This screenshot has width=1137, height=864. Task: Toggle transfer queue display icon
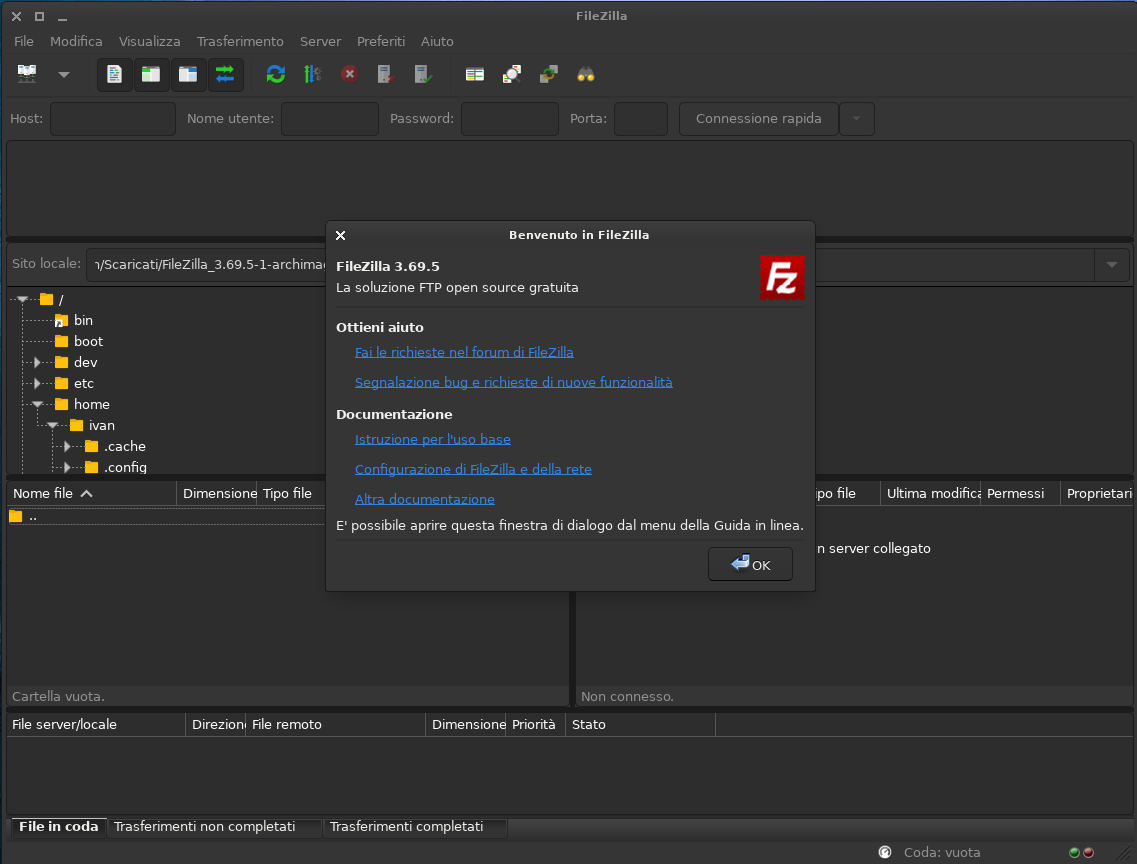225,74
